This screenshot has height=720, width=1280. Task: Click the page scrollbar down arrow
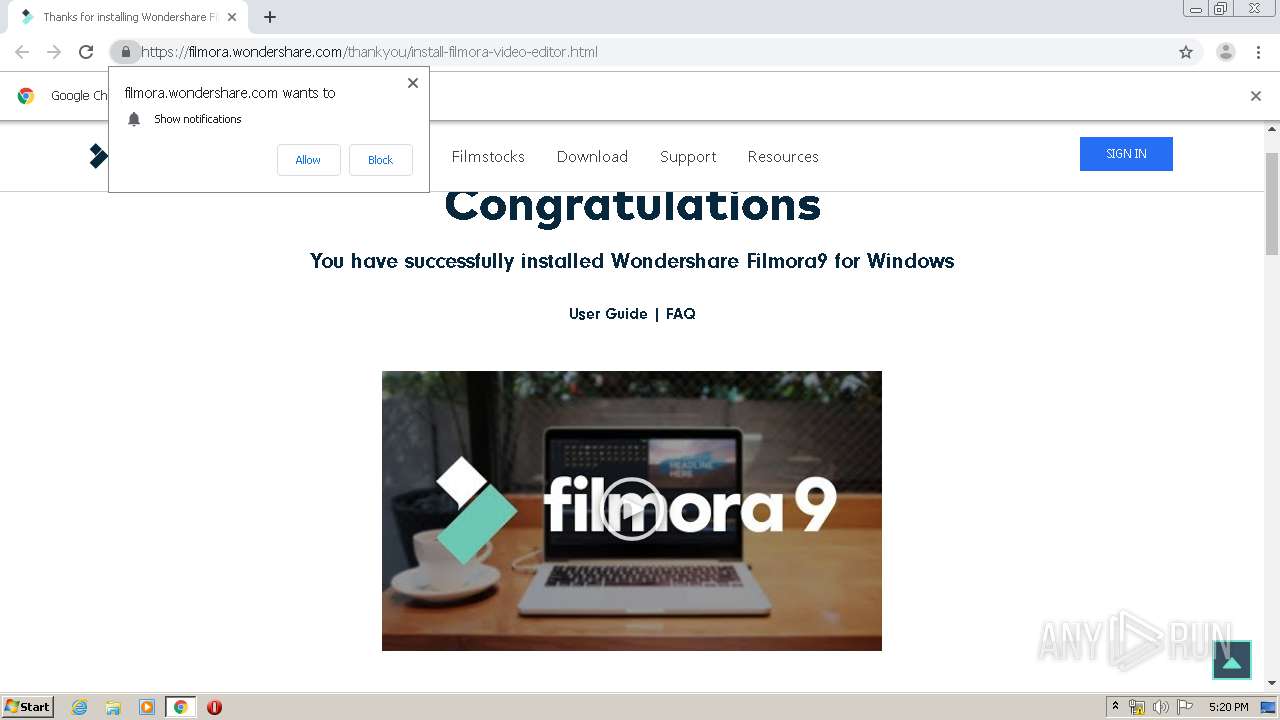pos(1272,683)
